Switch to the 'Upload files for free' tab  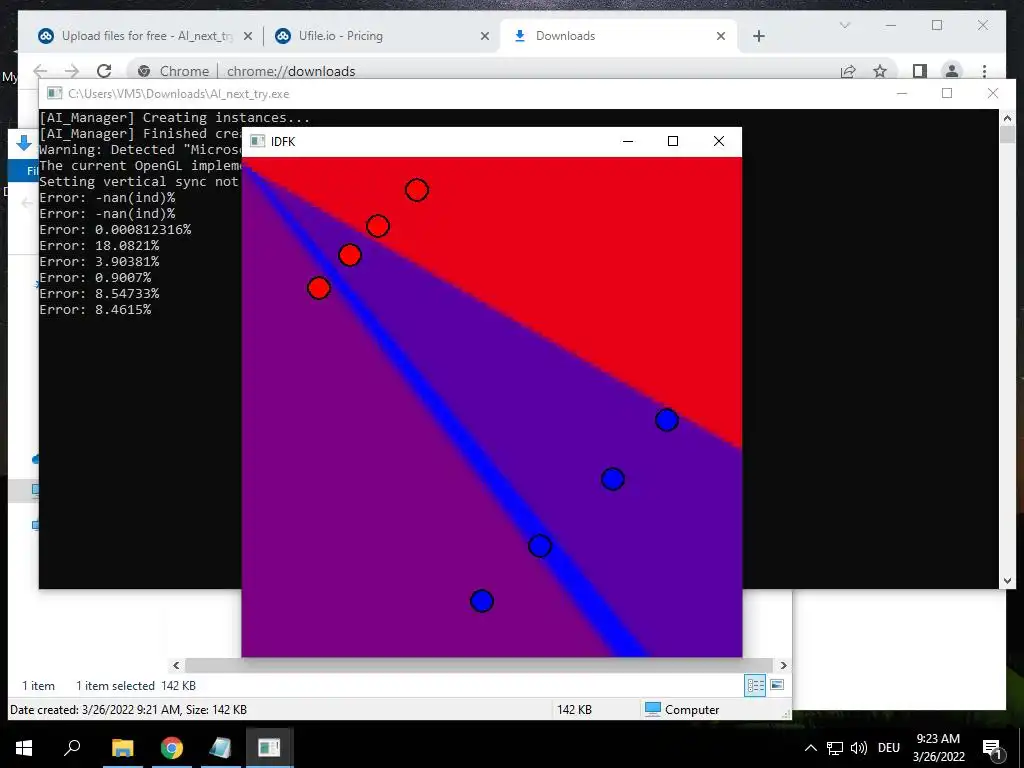tap(144, 36)
